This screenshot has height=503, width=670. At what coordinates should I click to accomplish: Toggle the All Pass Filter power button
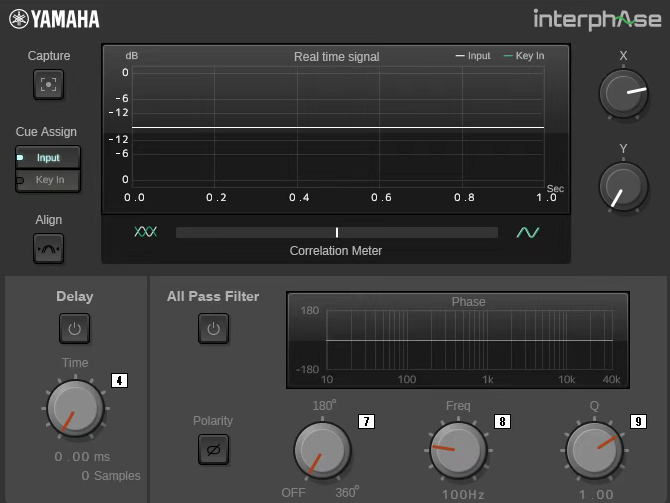[x=213, y=329]
